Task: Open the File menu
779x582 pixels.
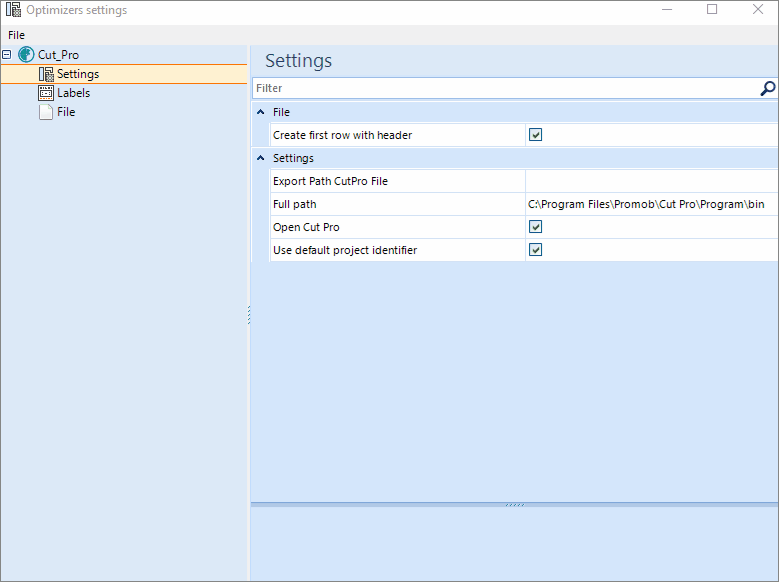Action: [x=16, y=35]
